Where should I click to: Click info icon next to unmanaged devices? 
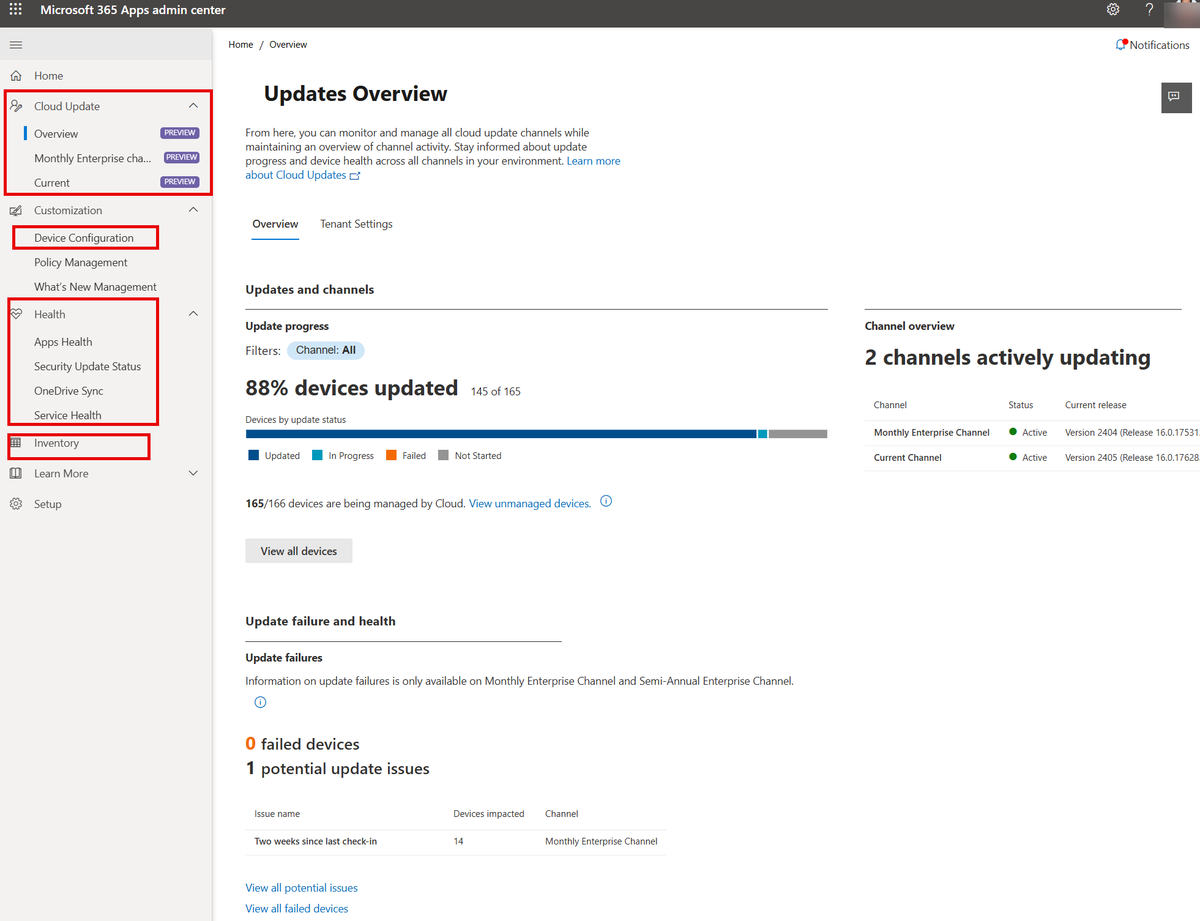pos(606,502)
